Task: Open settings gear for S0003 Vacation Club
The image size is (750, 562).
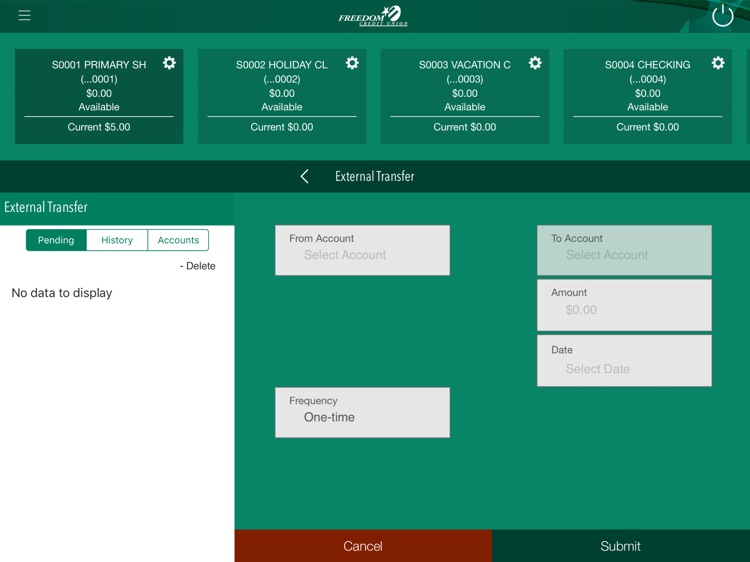Action: click(535, 63)
